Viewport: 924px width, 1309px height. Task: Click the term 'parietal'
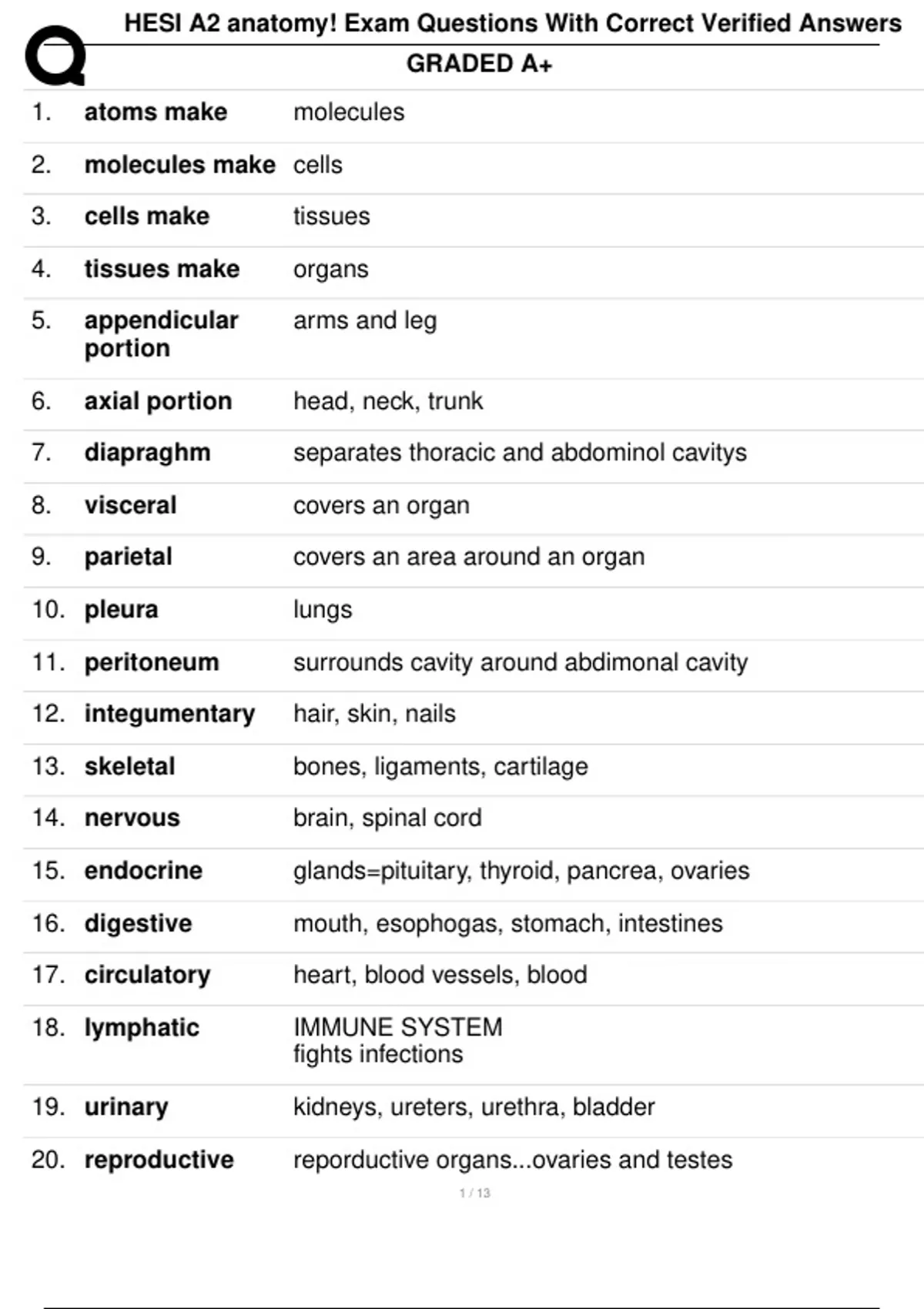[128, 557]
